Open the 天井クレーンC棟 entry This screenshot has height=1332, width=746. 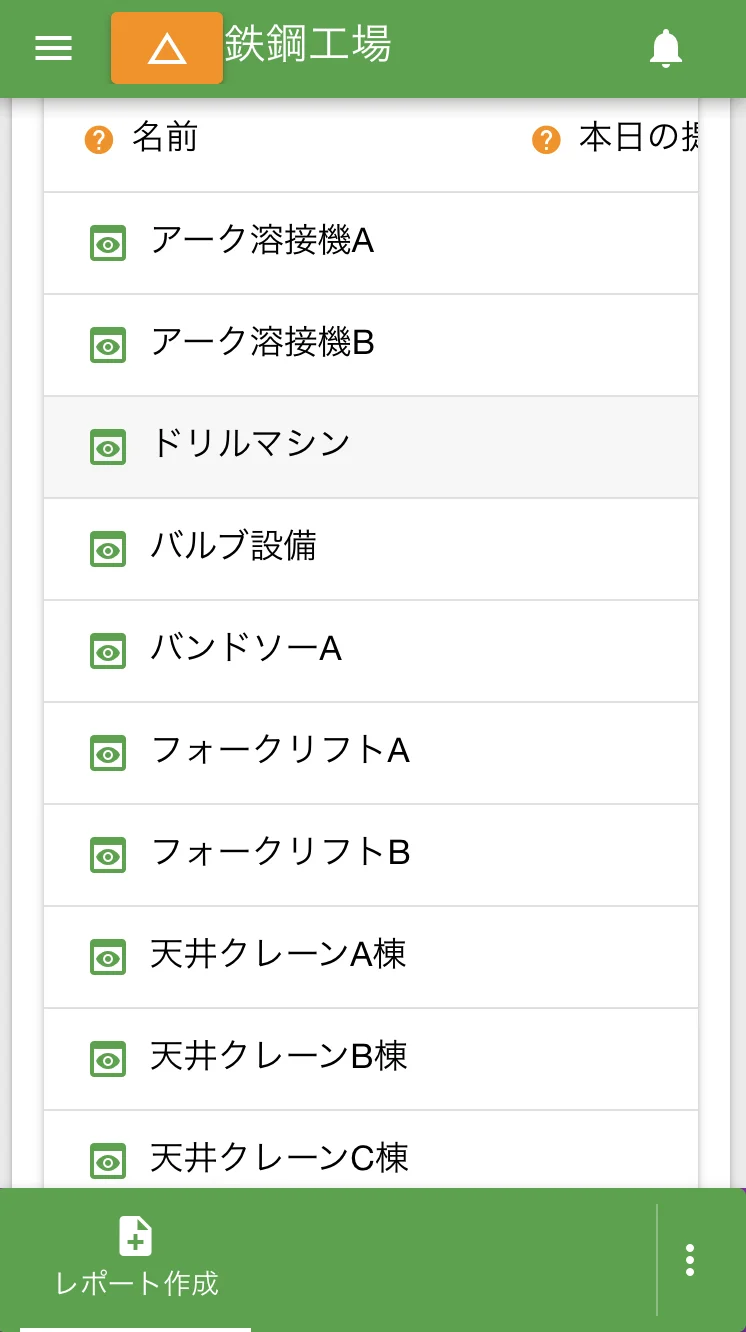click(x=279, y=1158)
